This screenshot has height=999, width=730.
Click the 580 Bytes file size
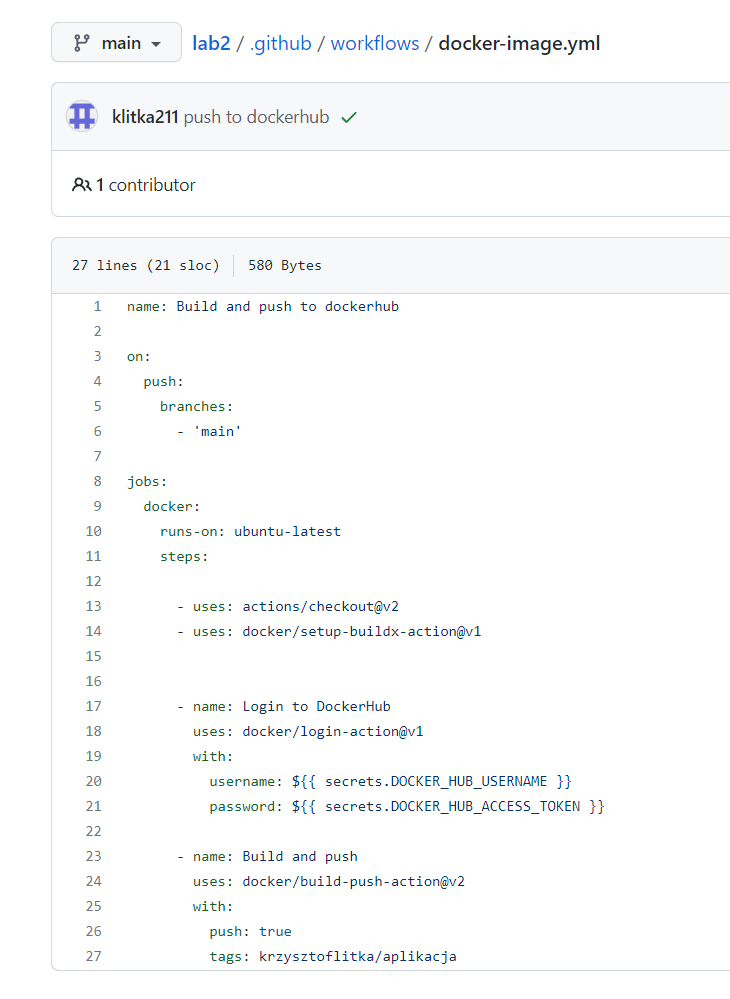point(285,266)
